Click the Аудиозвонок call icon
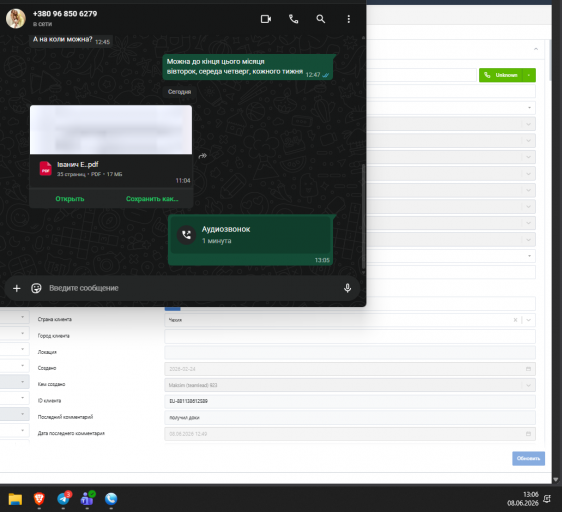Screen dimensions: 562x512 pos(186,234)
